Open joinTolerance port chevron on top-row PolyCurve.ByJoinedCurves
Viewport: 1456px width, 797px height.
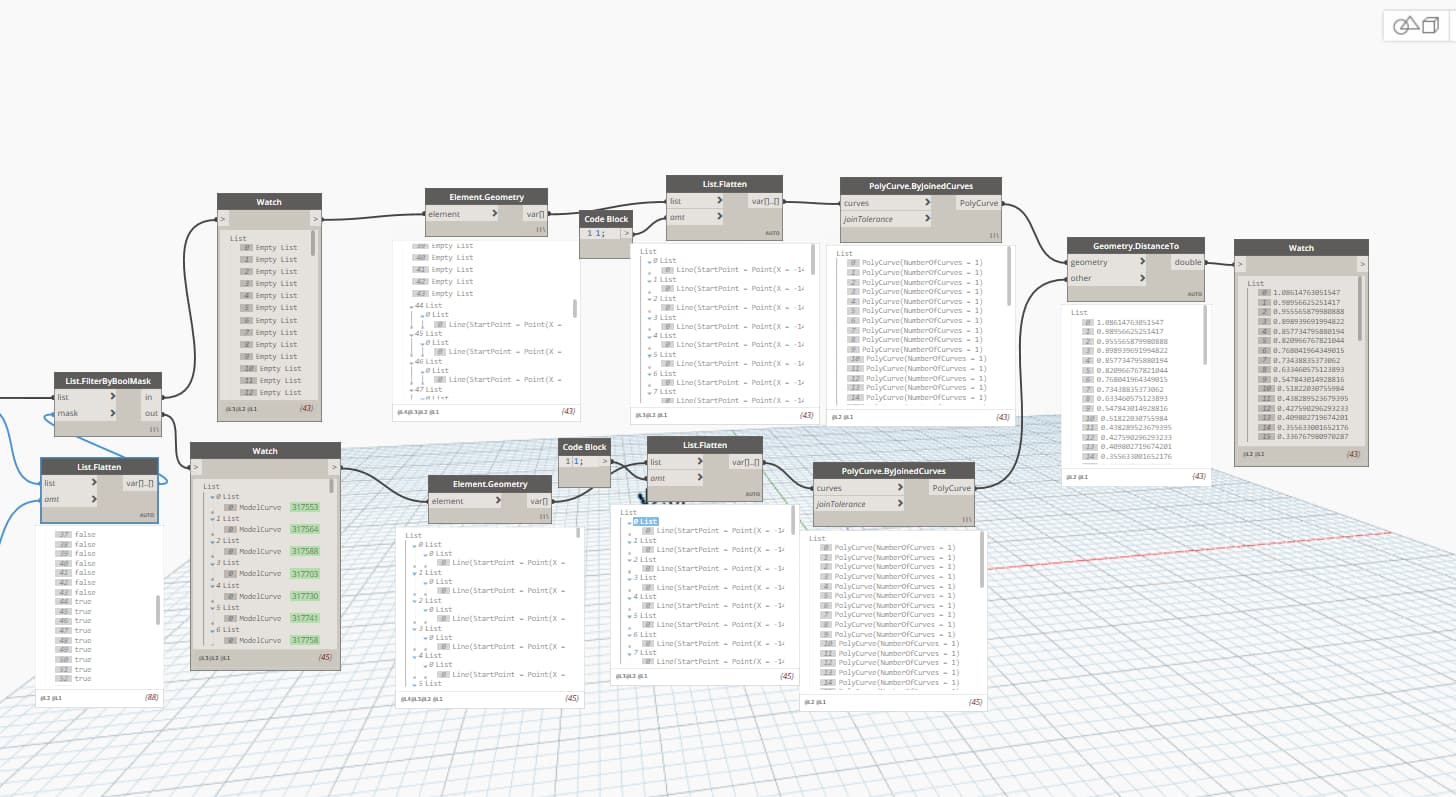pos(927,219)
